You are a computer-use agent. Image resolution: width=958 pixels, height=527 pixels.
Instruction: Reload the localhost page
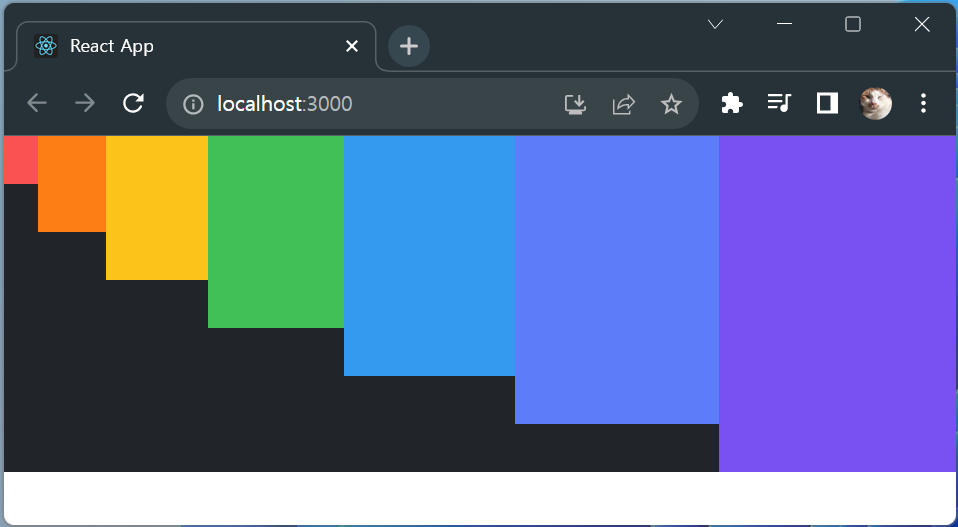pyautogui.click(x=133, y=103)
